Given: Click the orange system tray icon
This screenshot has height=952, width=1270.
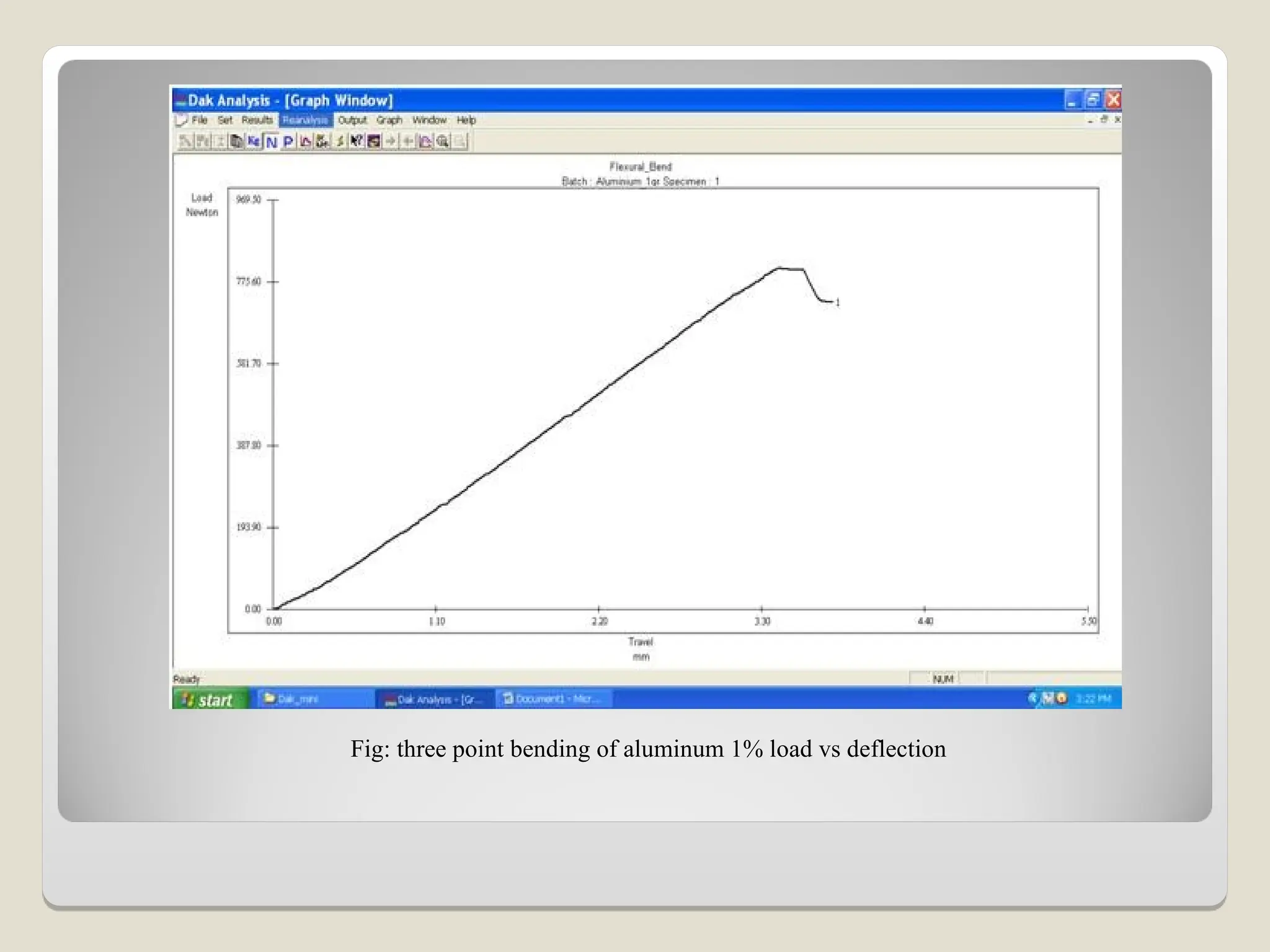Looking at the screenshot, I should click(1062, 699).
